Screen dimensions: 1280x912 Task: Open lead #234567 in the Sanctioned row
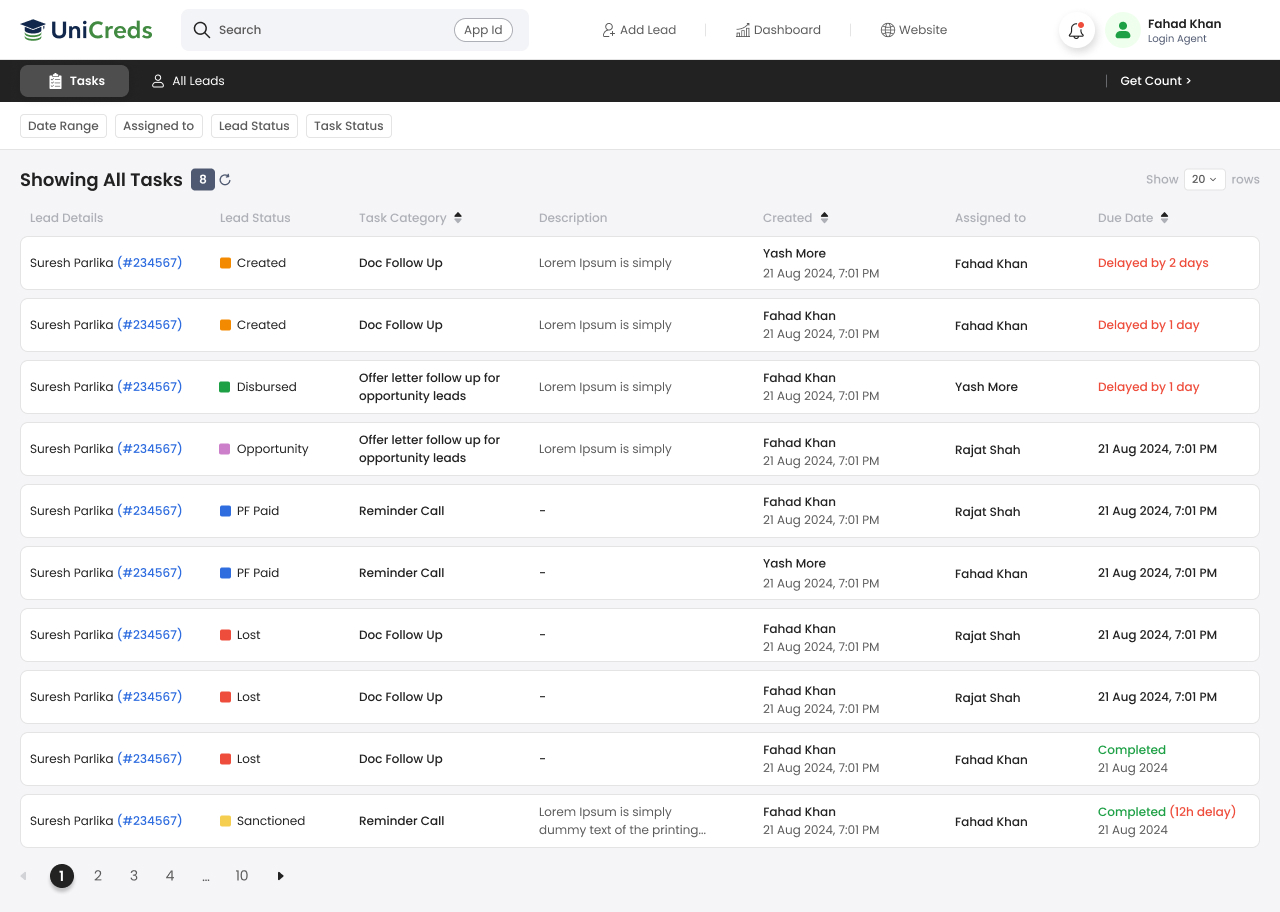click(150, 821)
